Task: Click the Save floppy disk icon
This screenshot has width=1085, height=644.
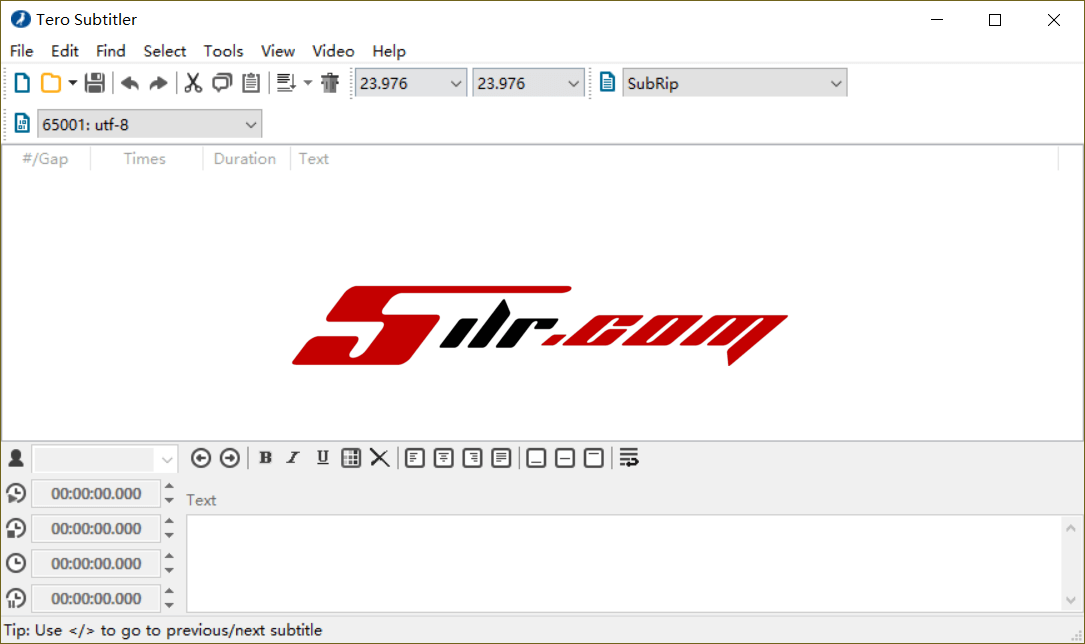Action: point(95,84)
